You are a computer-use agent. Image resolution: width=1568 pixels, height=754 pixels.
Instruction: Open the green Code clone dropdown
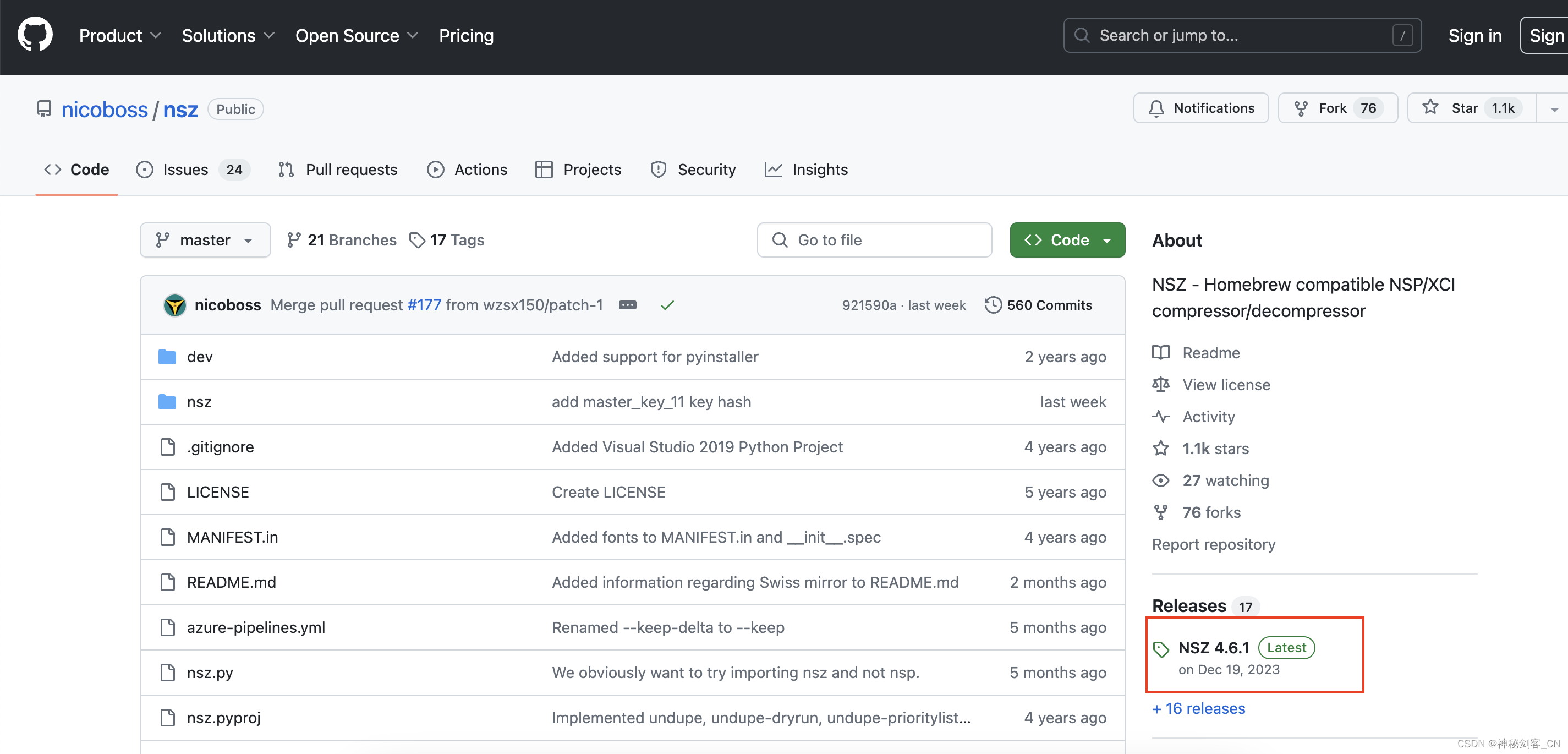pos(1067,240)
